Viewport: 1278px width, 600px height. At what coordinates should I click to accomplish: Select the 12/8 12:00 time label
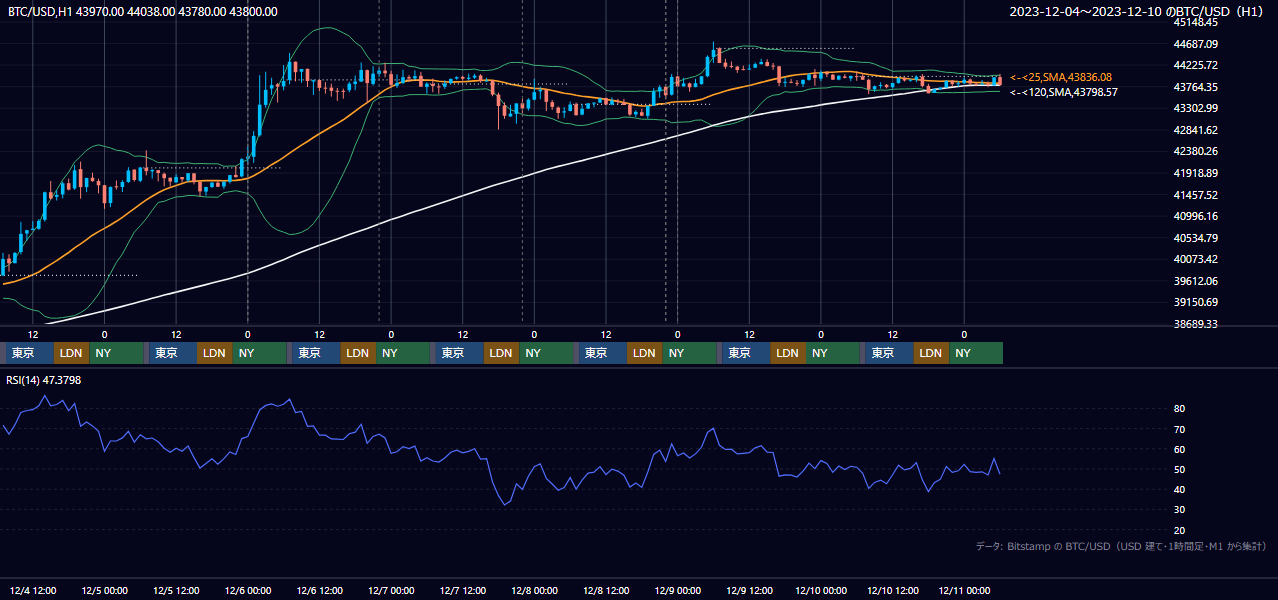606,591
